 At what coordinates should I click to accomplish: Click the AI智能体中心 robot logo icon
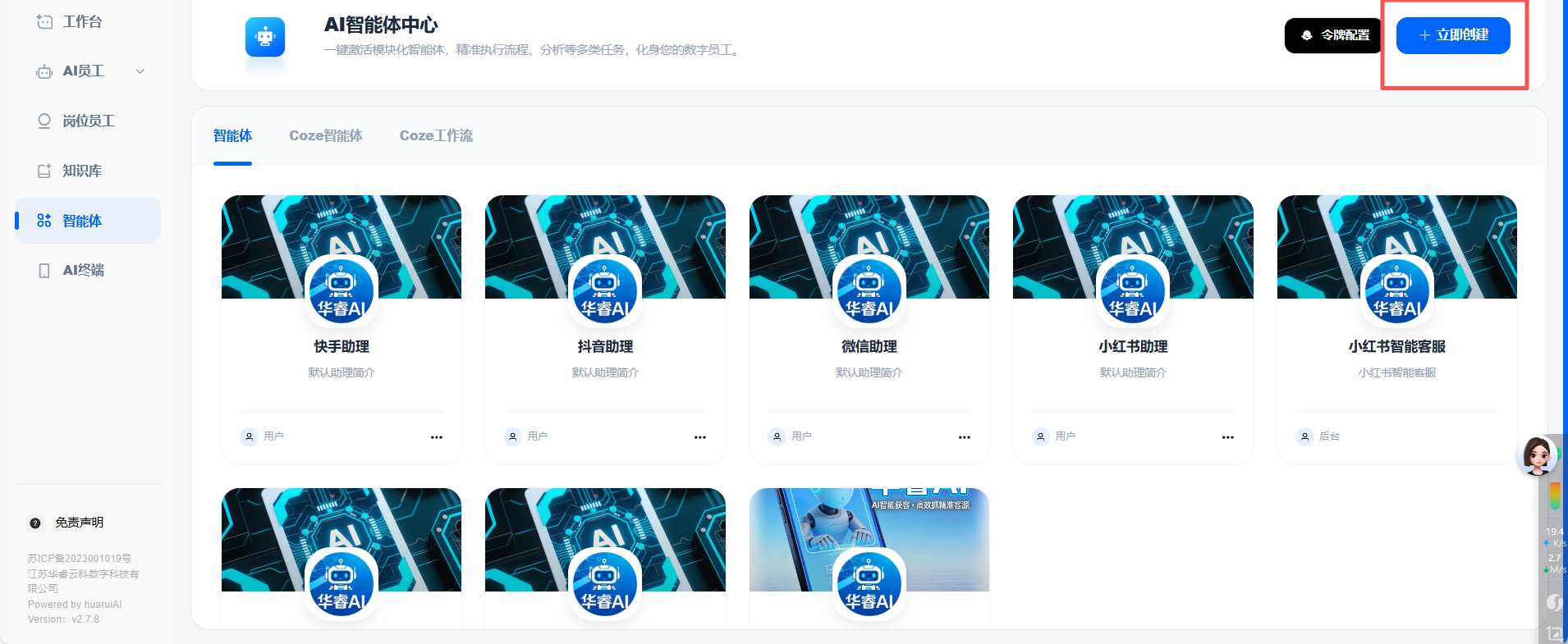coord(264,37)
